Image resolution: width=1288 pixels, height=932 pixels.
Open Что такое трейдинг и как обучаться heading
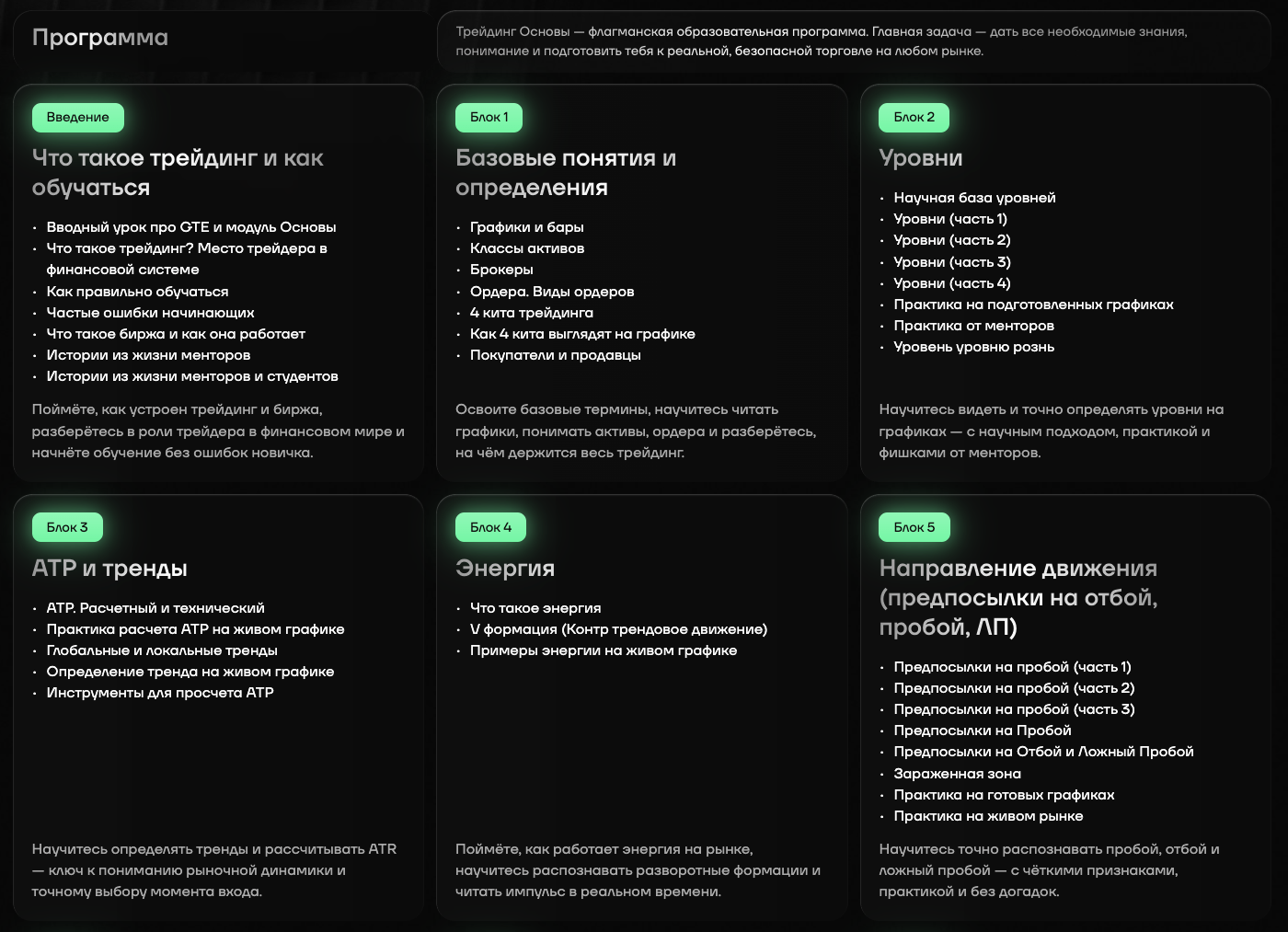pyautogui.click(x=178, y=173)
